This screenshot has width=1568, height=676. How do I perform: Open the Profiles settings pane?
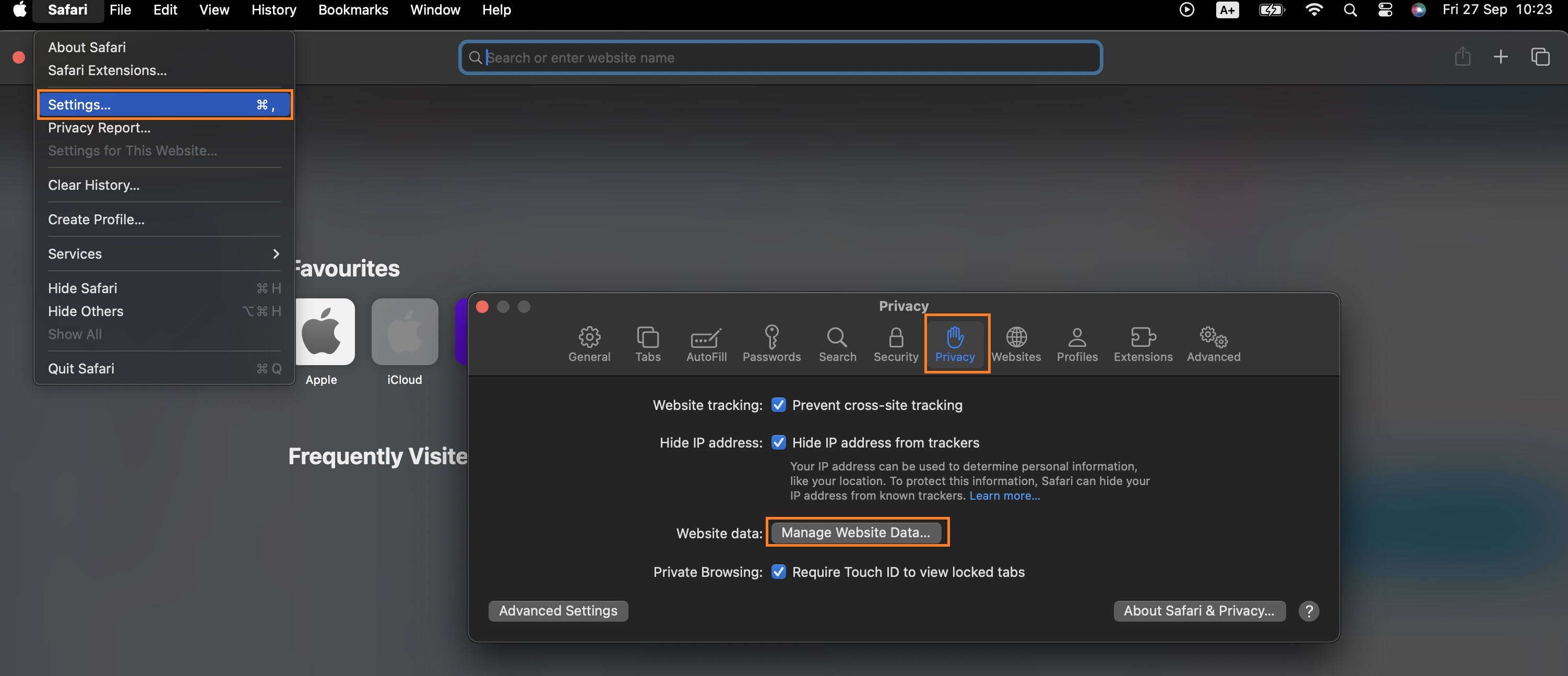click(1077, 344)
